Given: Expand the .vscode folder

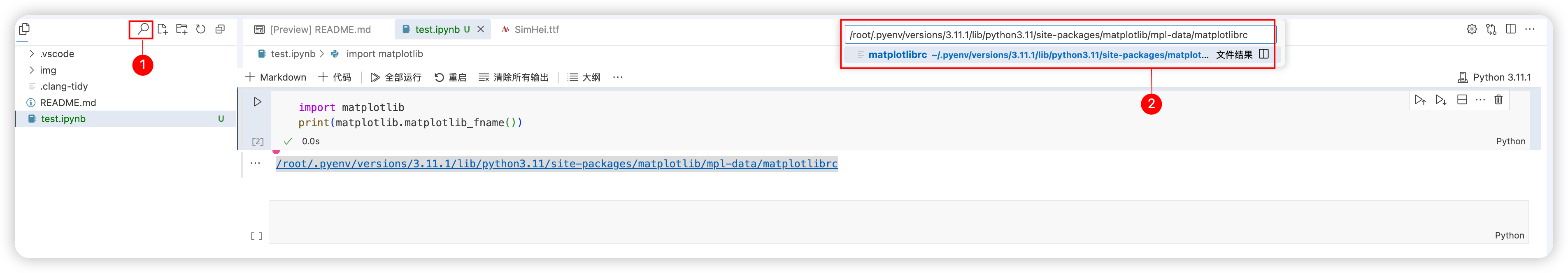Looking at the screenshot, I should click(32, 54).
